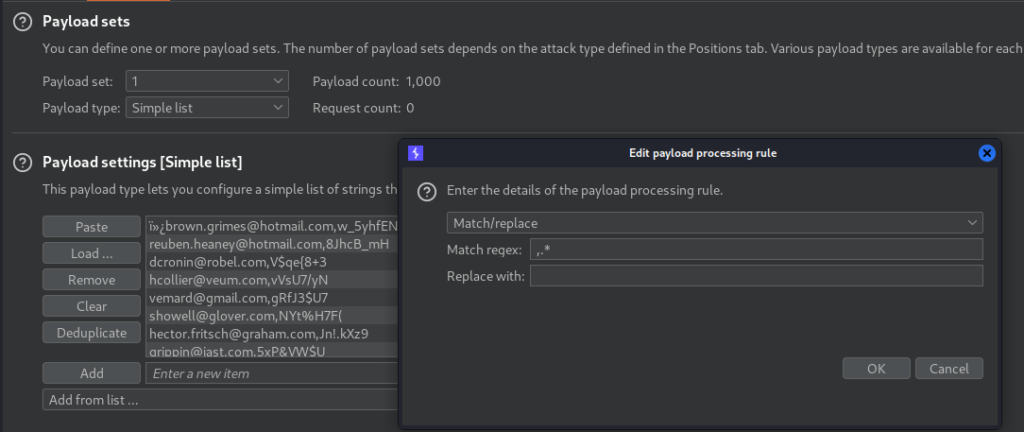Screen dimensions: 1024x432
Task: Open the Add from list dropdown
Action: pos(222,399)
